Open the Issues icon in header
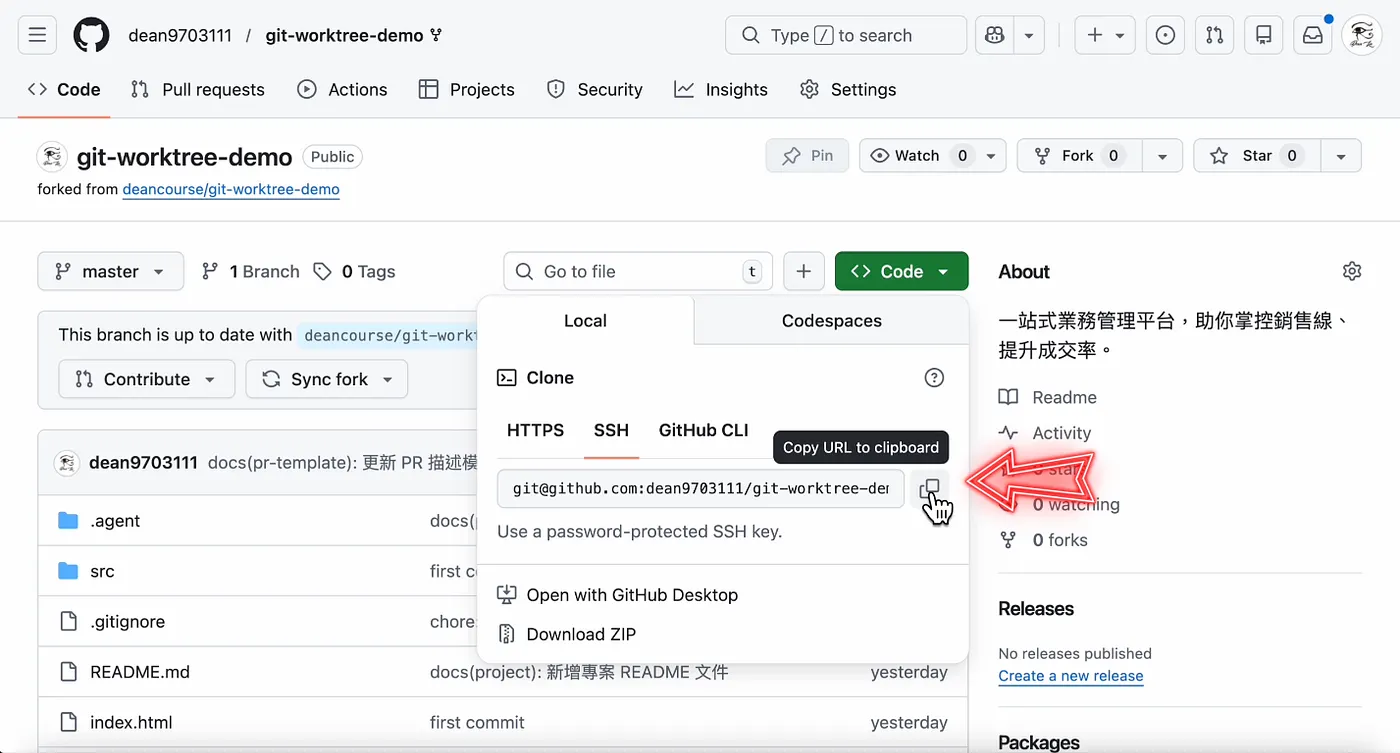Image resolution: width=1400 pixels, height=753 pixels. [x=1165, y=35]
